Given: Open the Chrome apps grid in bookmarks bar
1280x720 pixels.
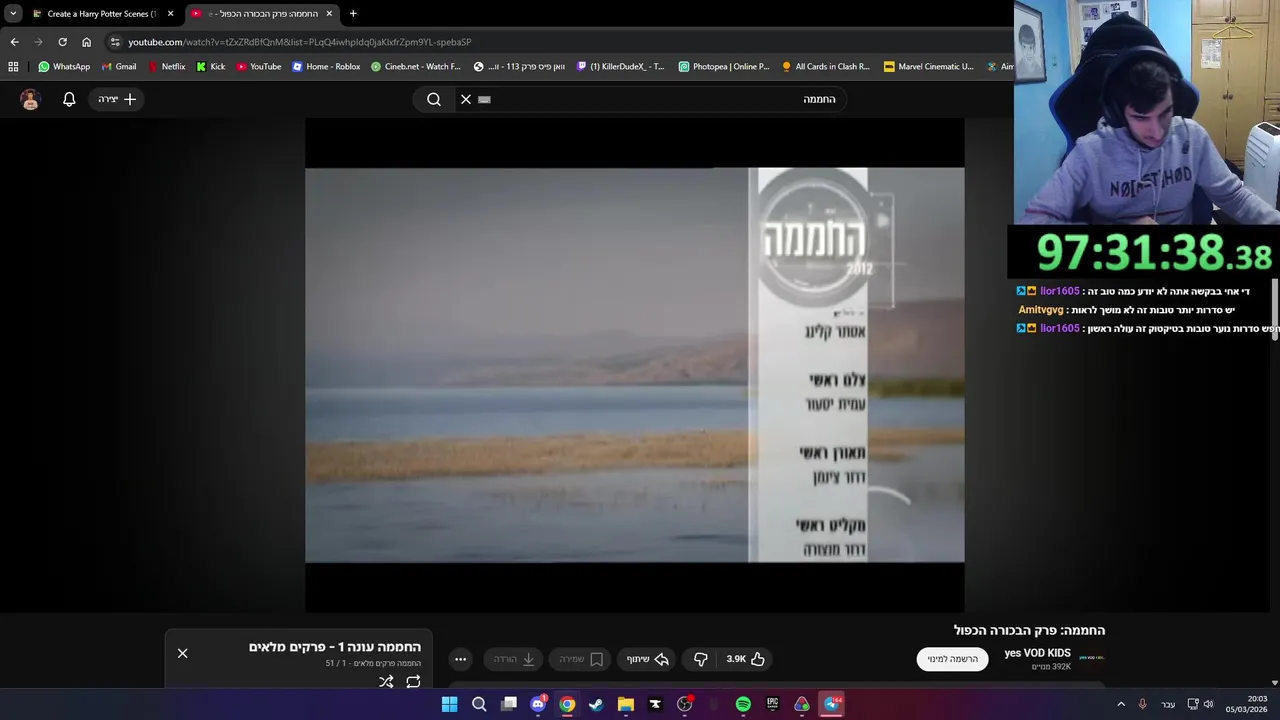Looking at the screenshot, I should point(13,67).
